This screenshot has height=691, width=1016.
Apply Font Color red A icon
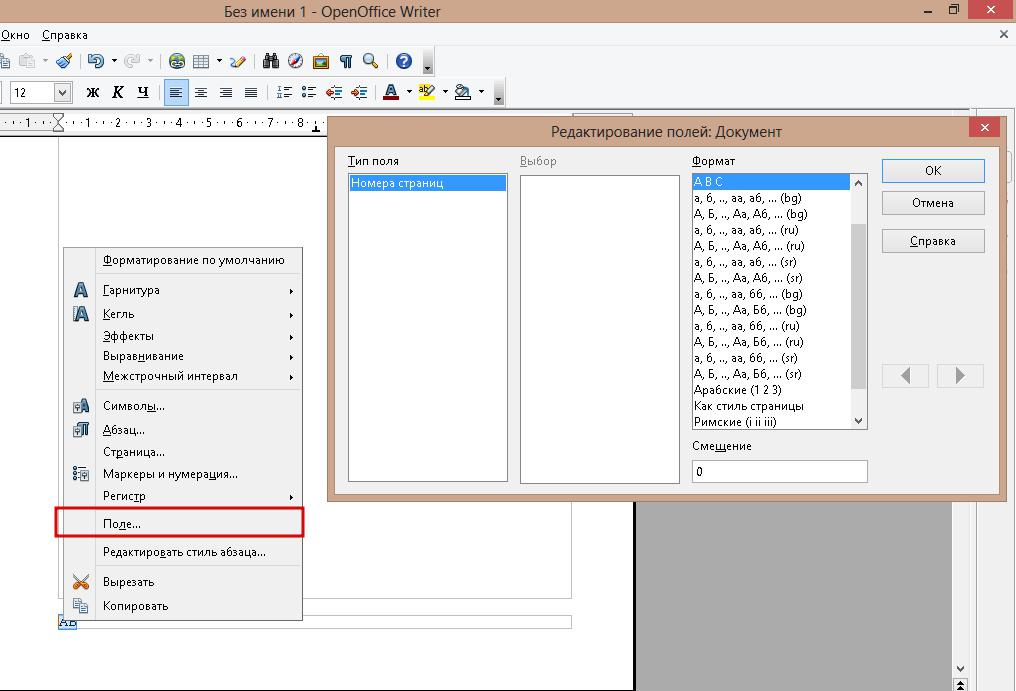[391, 93]
